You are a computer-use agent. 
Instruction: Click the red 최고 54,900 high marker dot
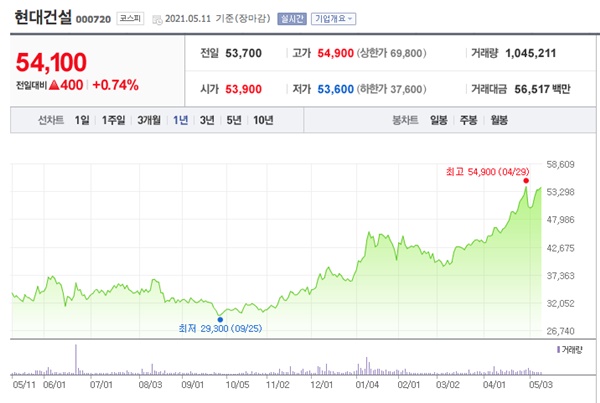pyautogui.click(x=526, y=181)
